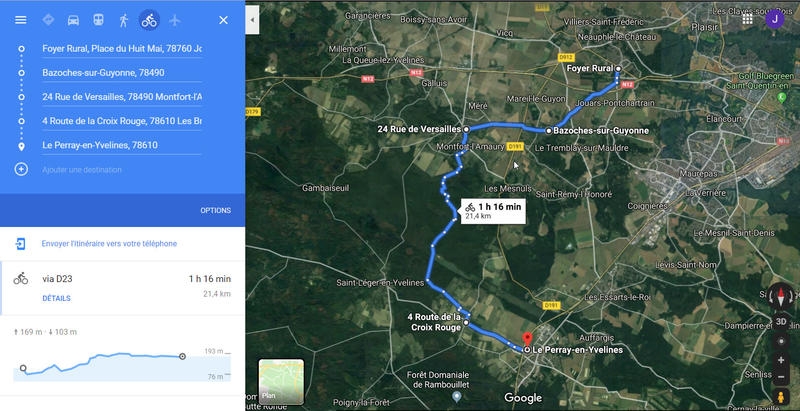The height and width of the screenshot is (411, 800).
Task: Open the Street View pegman icon
Action: click(x=781, y=396)
